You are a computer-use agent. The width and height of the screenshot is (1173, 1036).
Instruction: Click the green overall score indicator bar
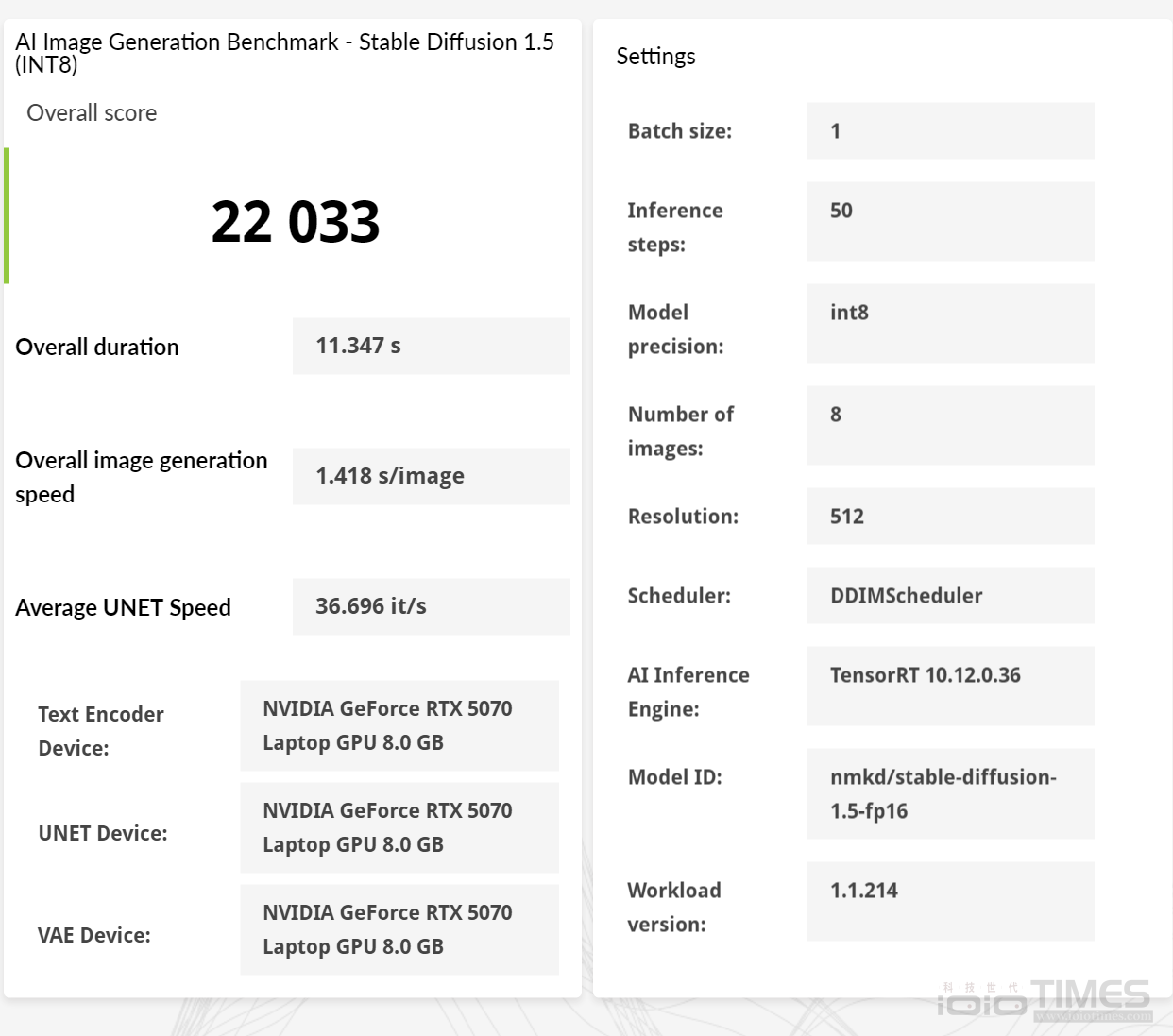point(7,215)
